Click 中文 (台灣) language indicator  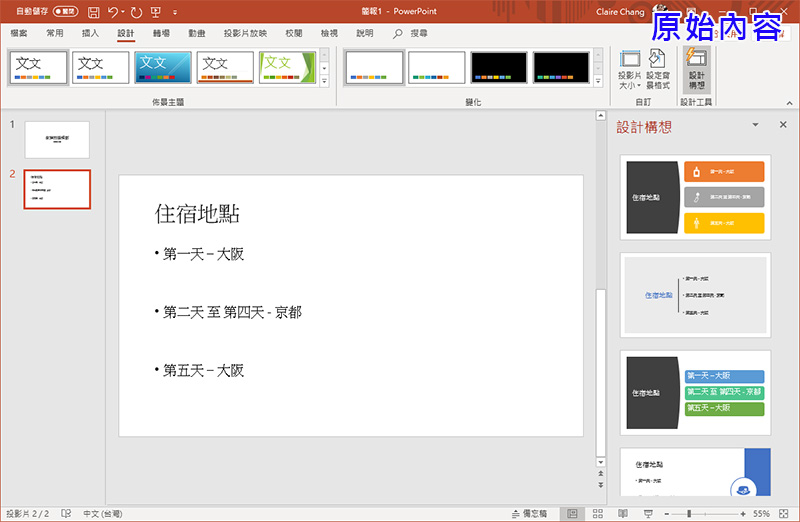point(103,514)
